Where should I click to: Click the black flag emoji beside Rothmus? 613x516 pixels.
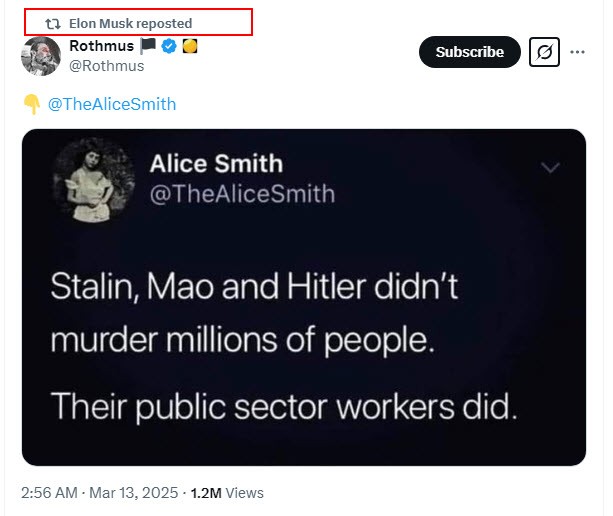point(148,46)
